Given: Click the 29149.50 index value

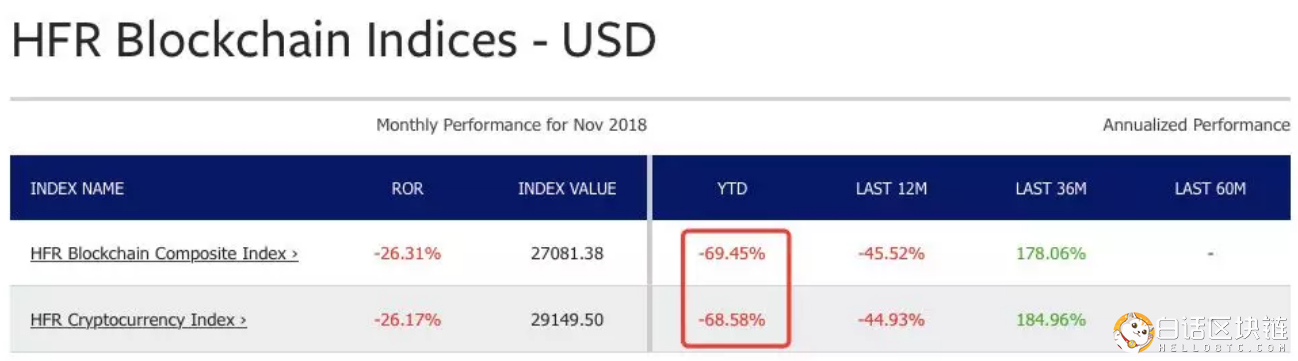Looking at the screenshot, I should pyautogui.click(x=567, y=320).
